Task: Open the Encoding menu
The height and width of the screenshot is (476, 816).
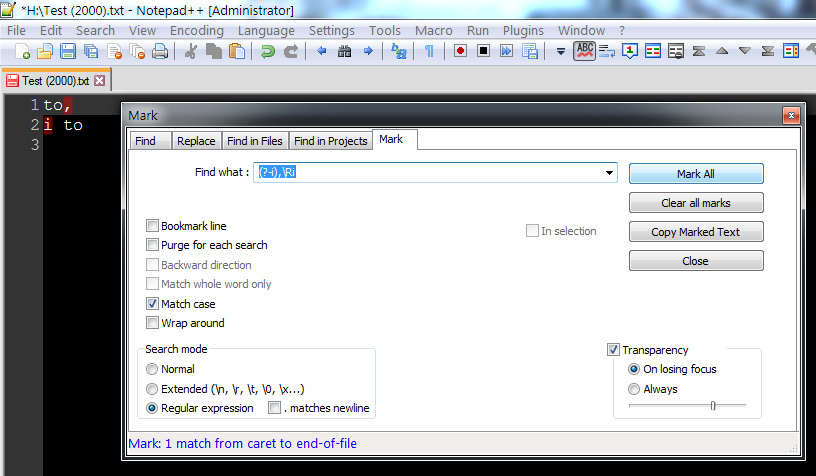Action: (x=197, y=31)
